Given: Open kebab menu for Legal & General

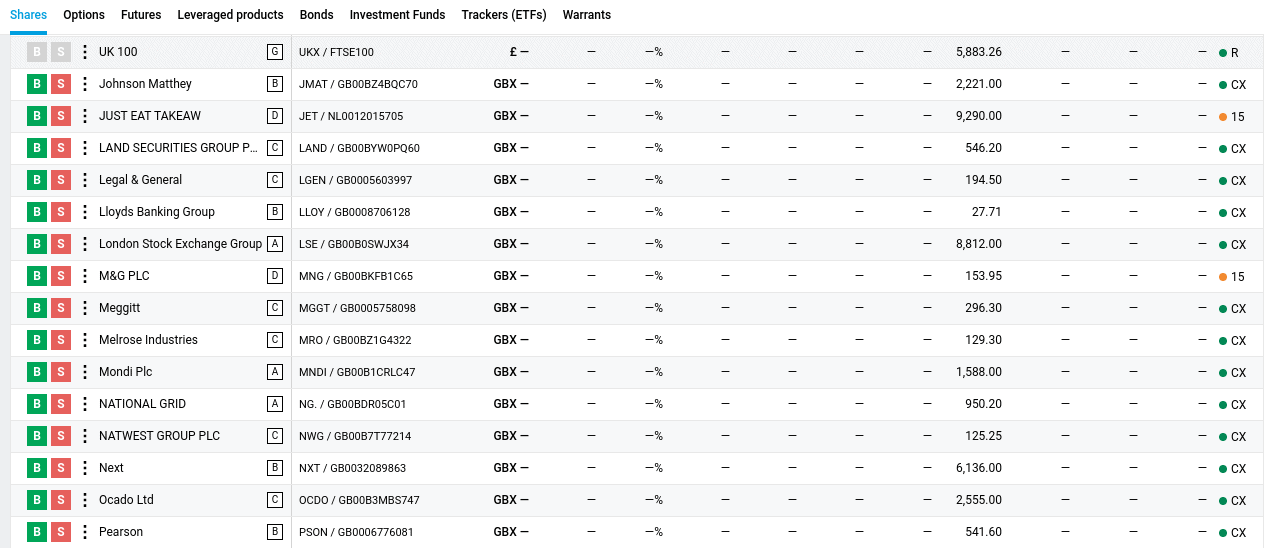Looking at the screenshot, I should pos(85,180).
